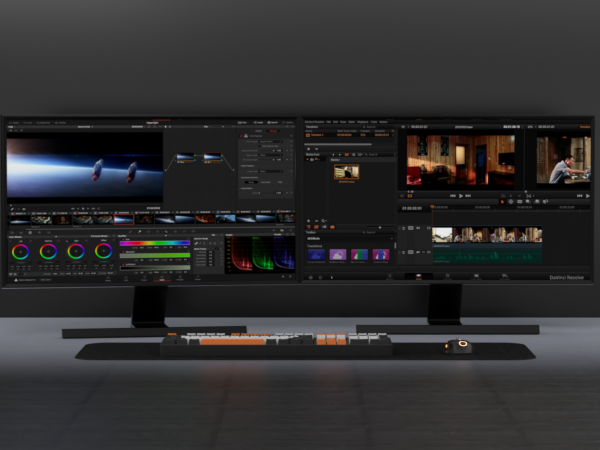Adjust the green Saturation qualifier bar
The image size is (600, 450).
(155, 255)
